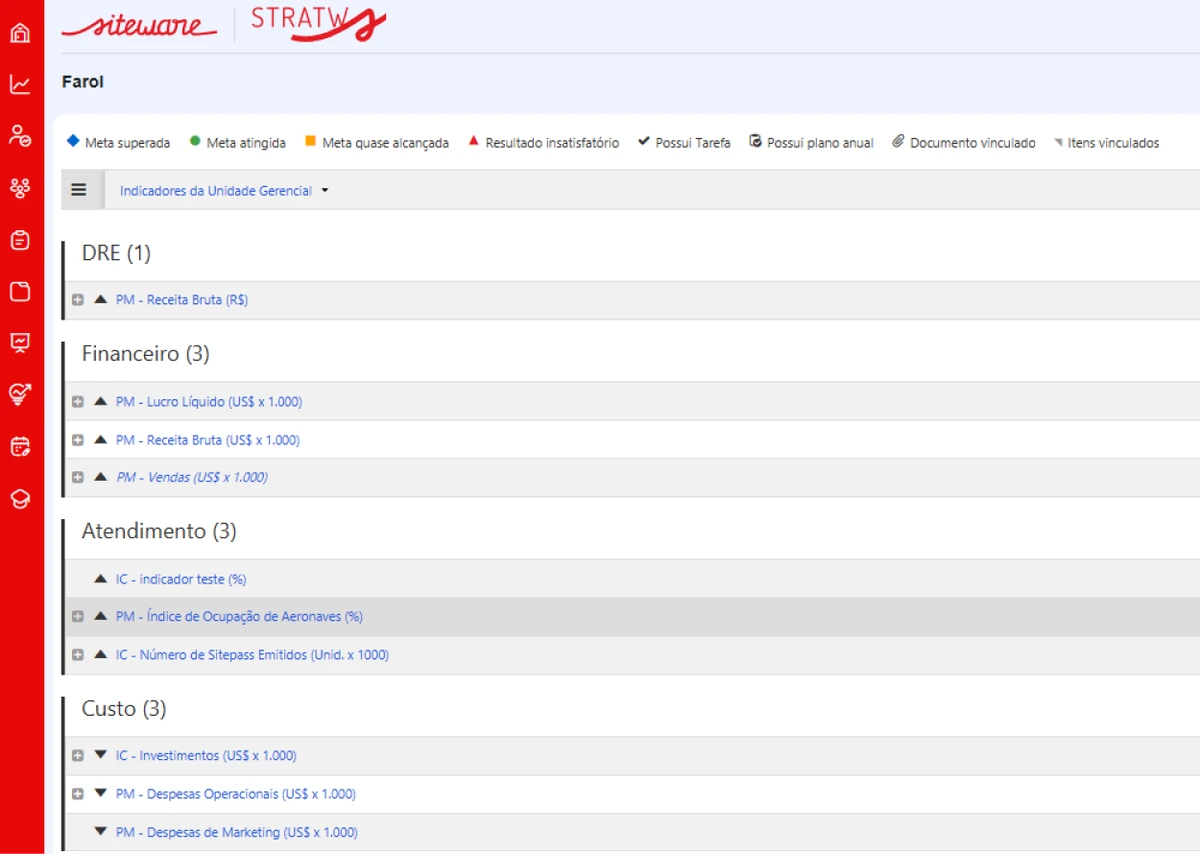Open the Indicadores da Unidade Gerencial dropdown
The width and height of the screenshot is (1200, 854).
coord(224,191)
